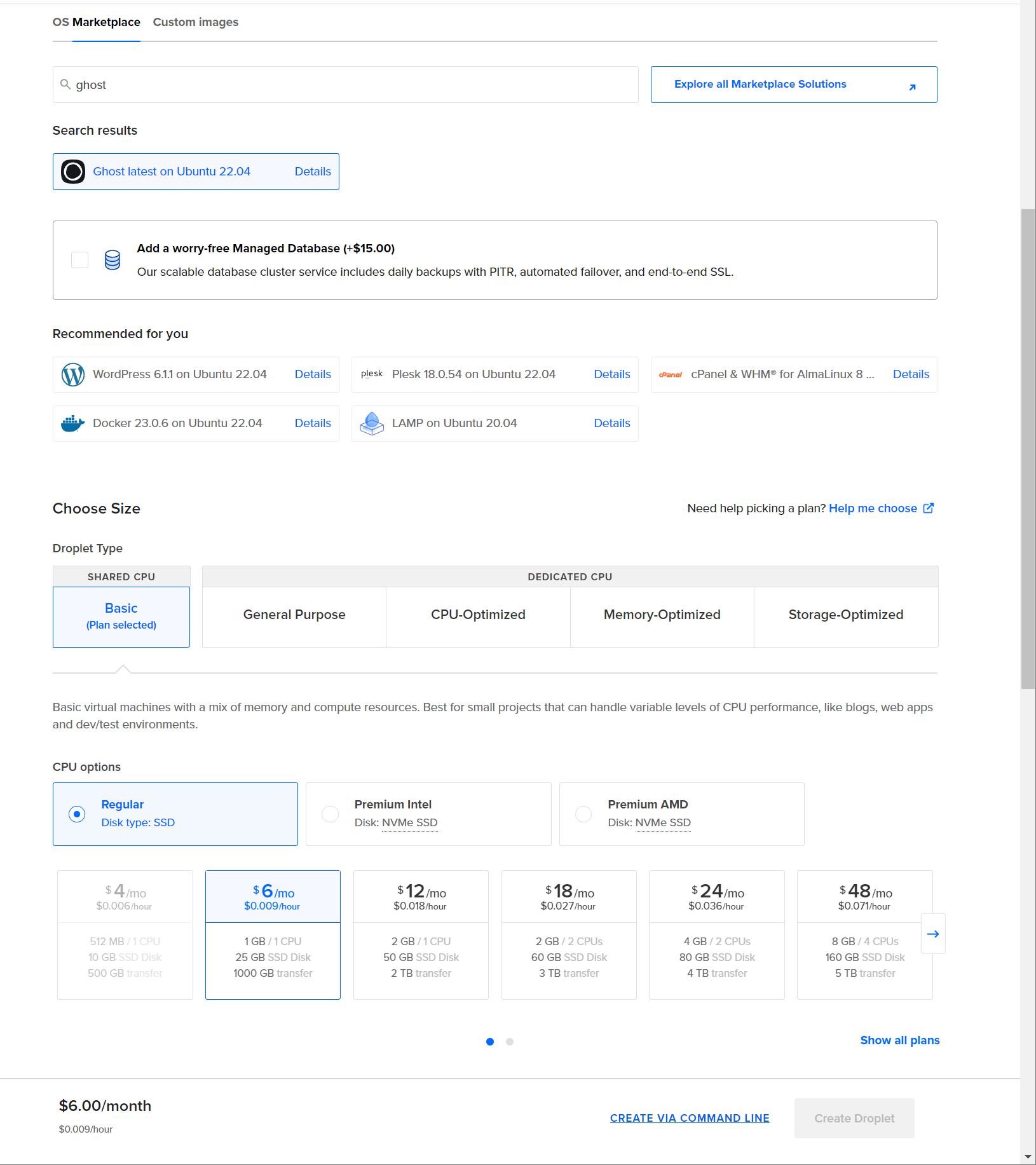Click the second carousel pagination dot
1036x1165 pixels.
(x=509, y=1041)
